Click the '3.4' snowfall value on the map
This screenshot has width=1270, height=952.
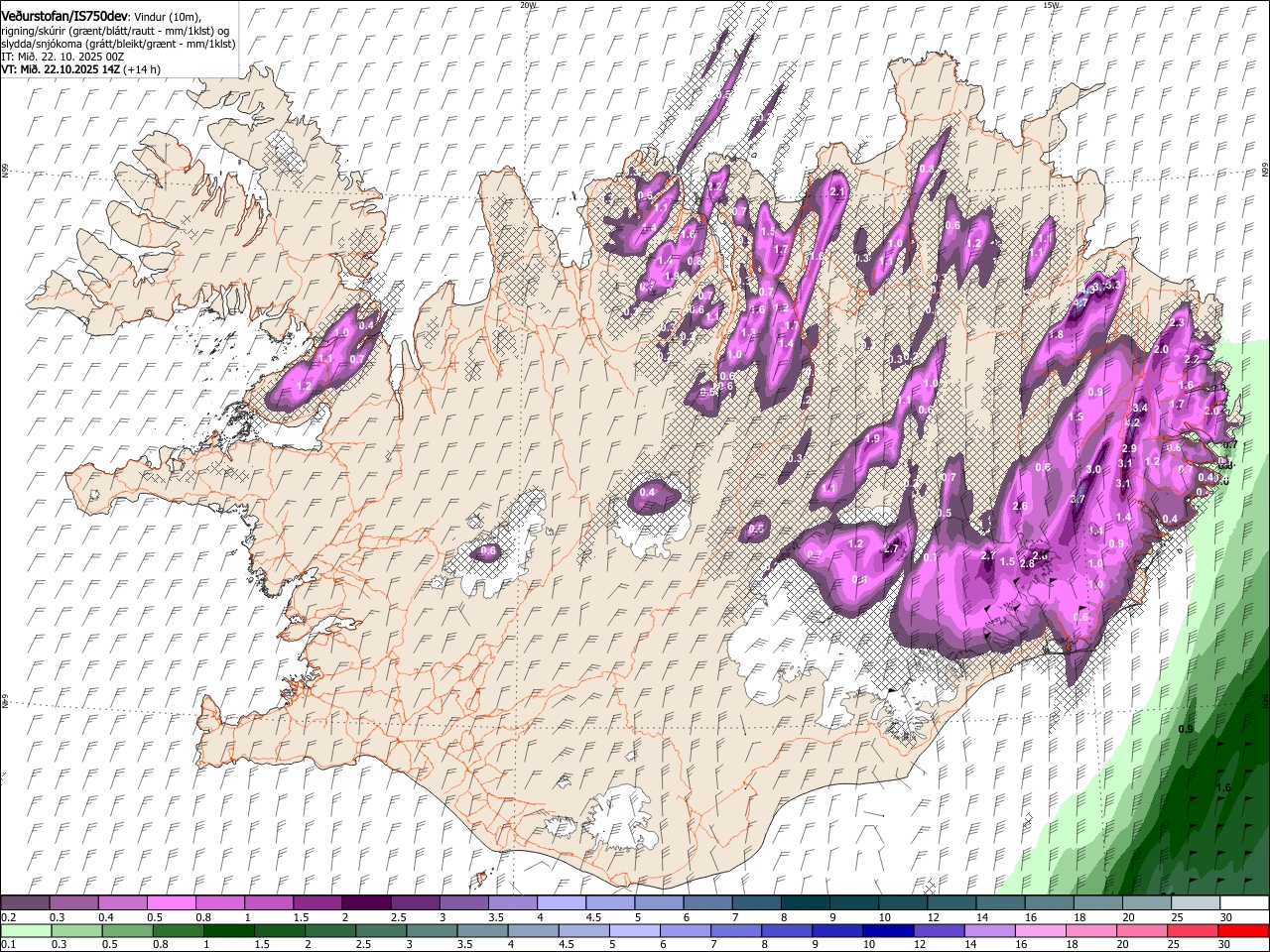pyautogui.click(x=1140, y=408)
